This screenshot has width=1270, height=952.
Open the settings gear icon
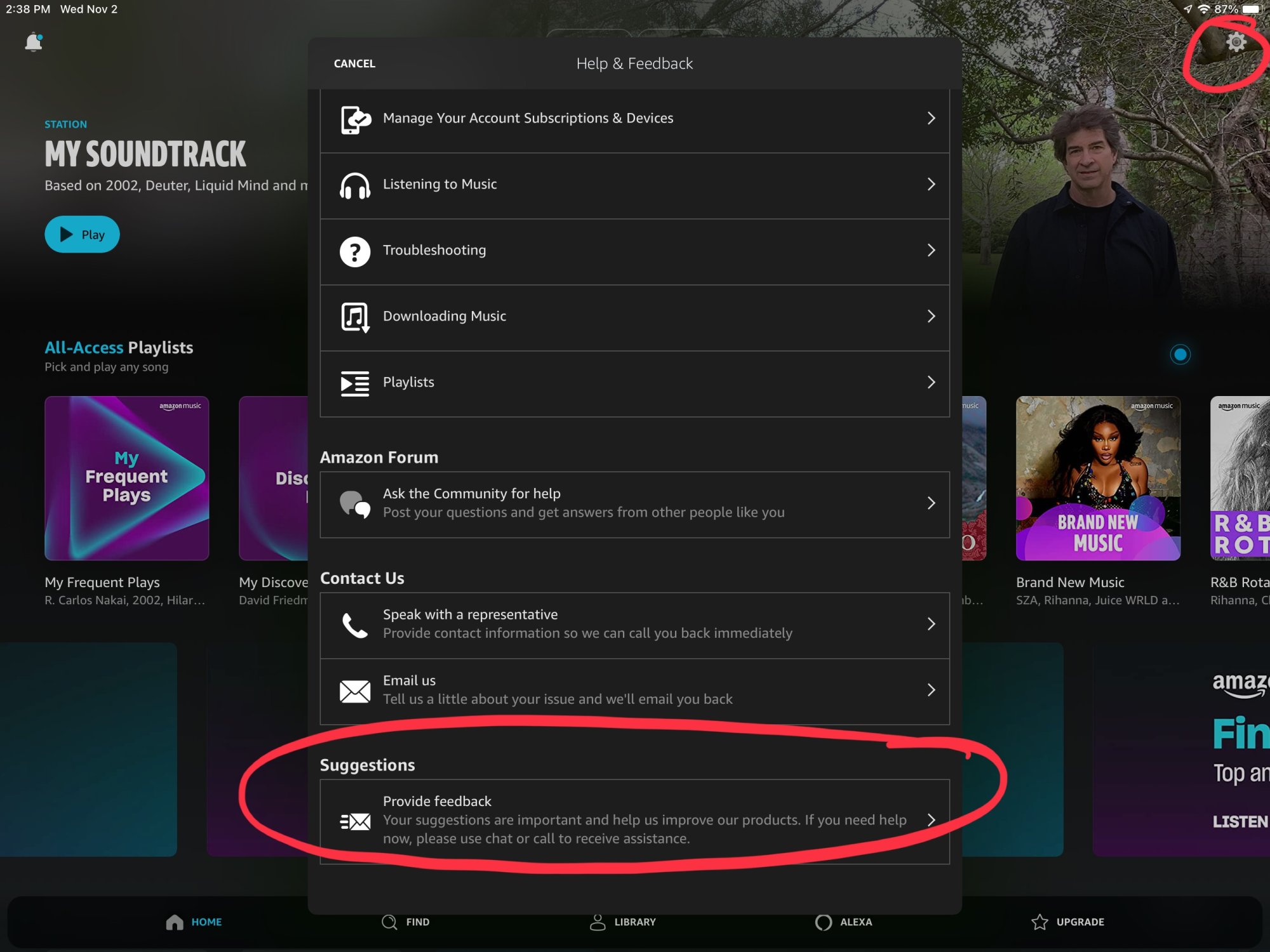[x=1236, y=43]
